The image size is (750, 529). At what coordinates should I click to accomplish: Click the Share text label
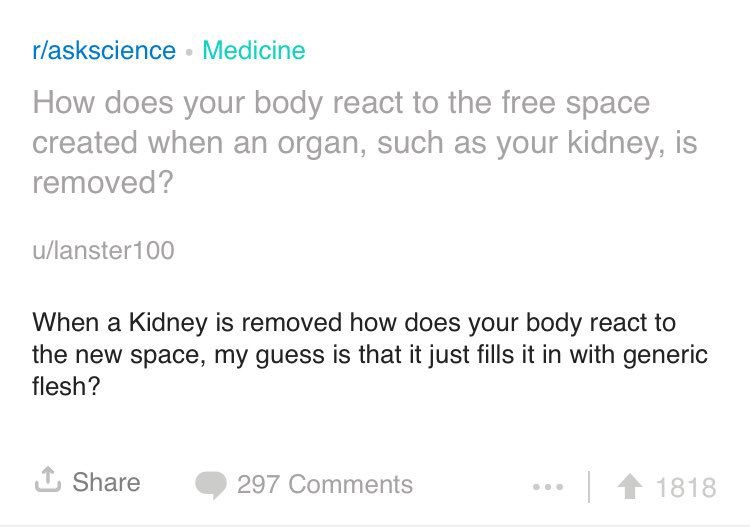[x=106, y=482]
